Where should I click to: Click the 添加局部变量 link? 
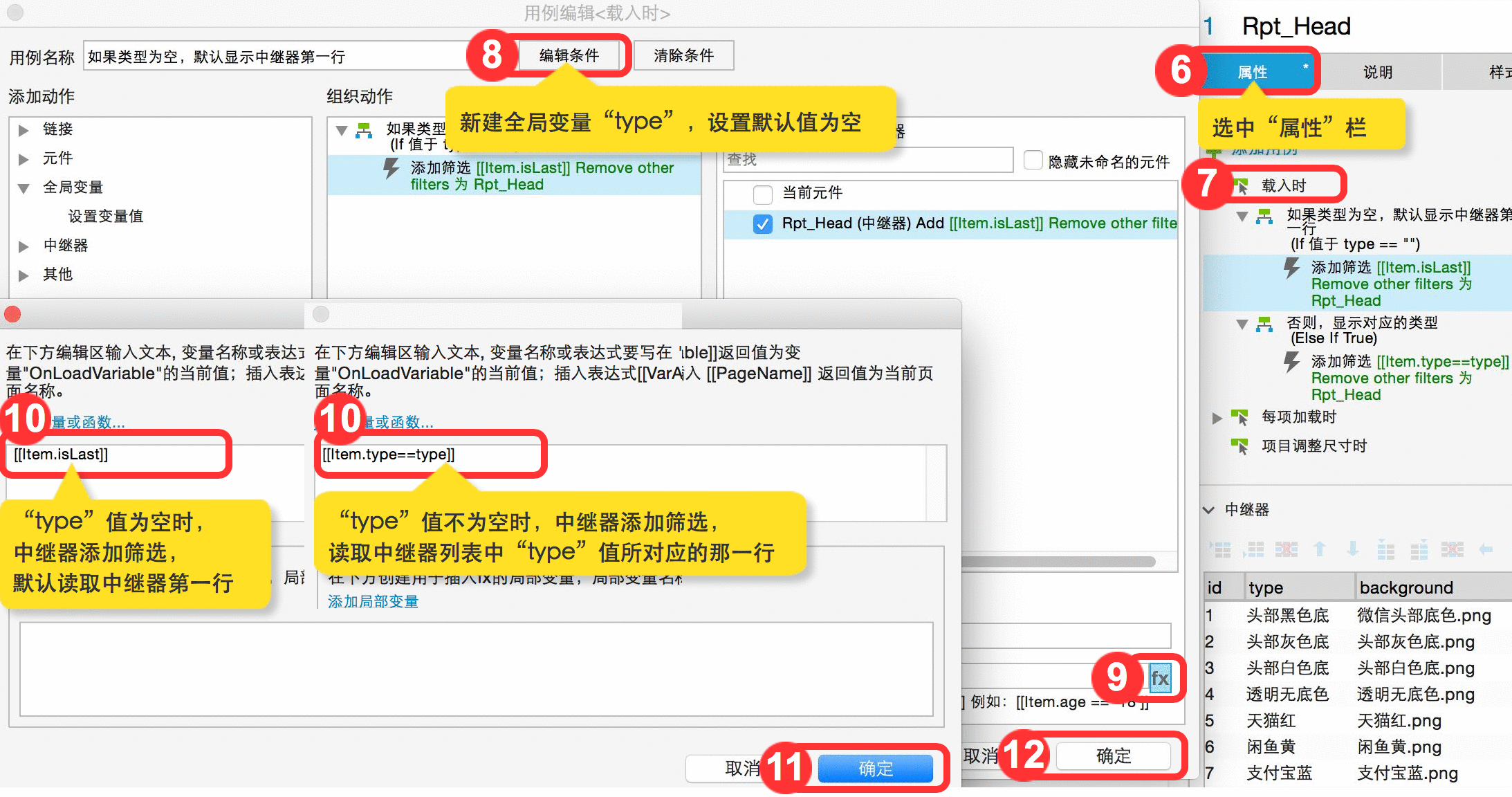(373, 601)
